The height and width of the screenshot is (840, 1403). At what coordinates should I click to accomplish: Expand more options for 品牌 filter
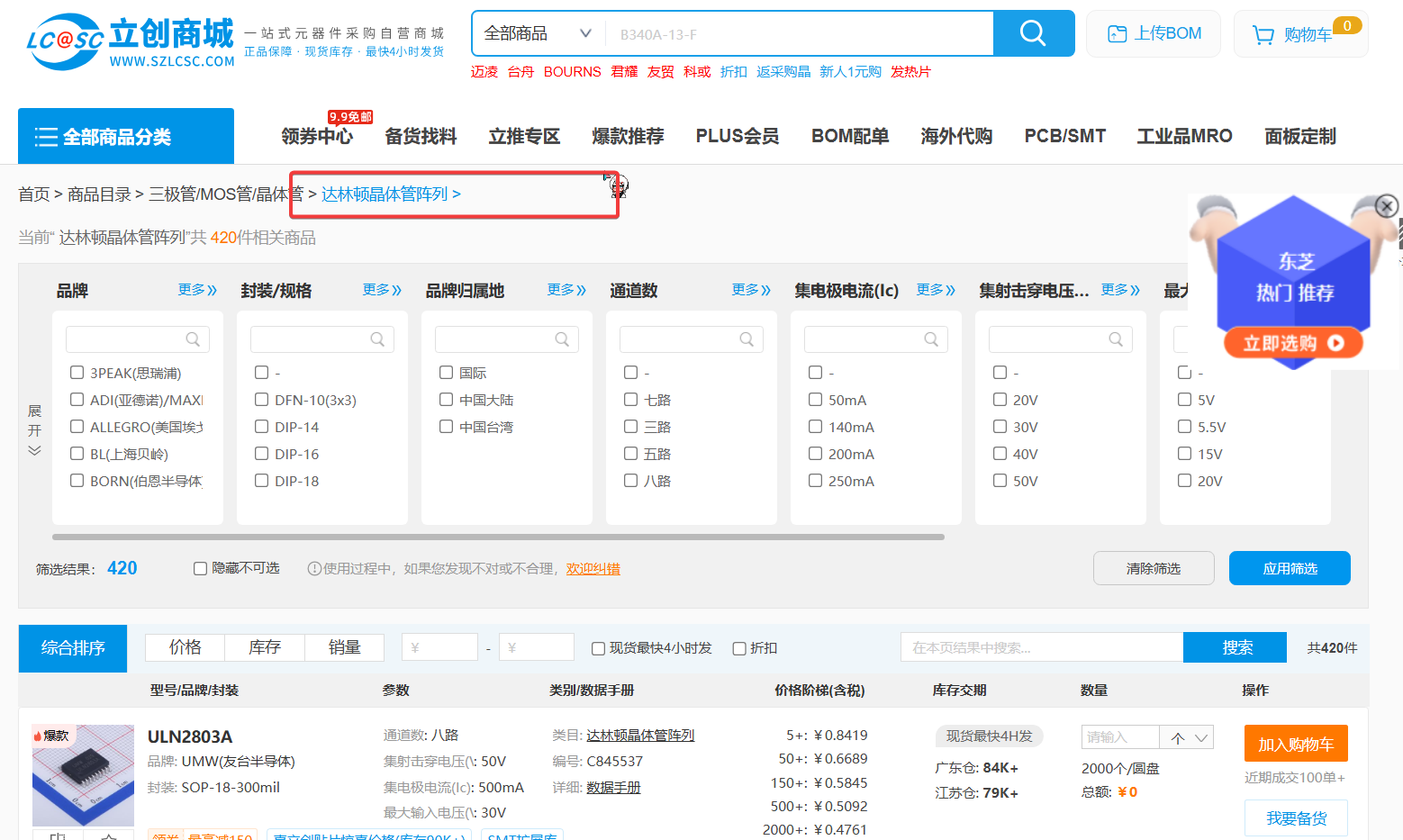(x=198, y=290)
